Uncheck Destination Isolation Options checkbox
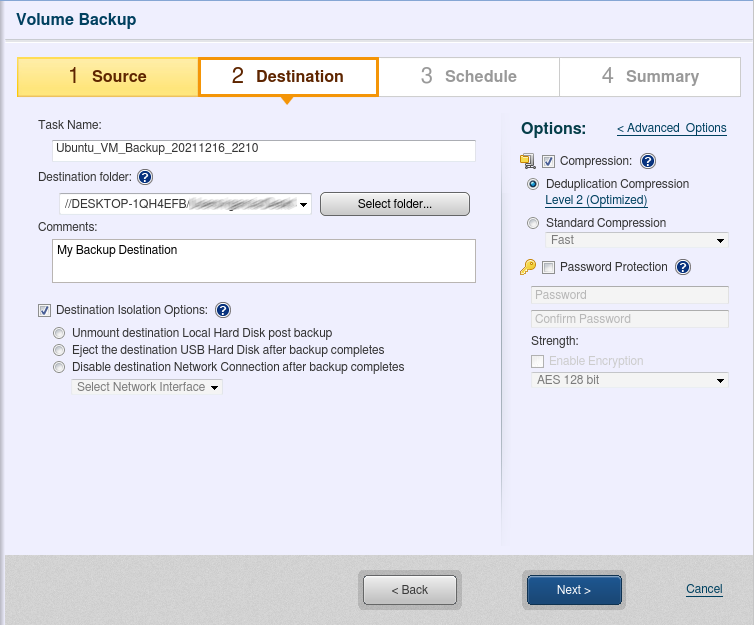This screenshot has width=754, height=625. pyautogui.click(x=44, y=310)
